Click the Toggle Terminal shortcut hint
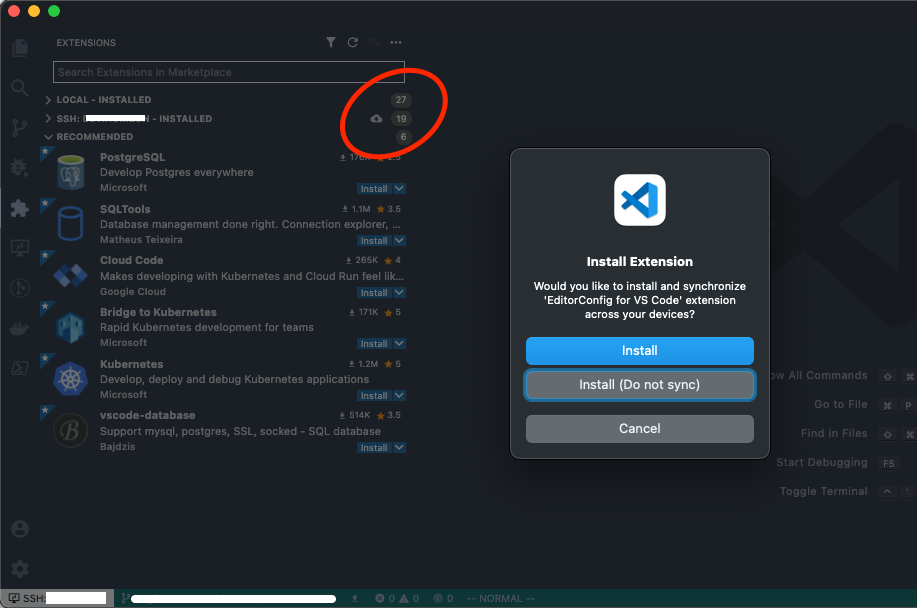 [x=823, y=491]
